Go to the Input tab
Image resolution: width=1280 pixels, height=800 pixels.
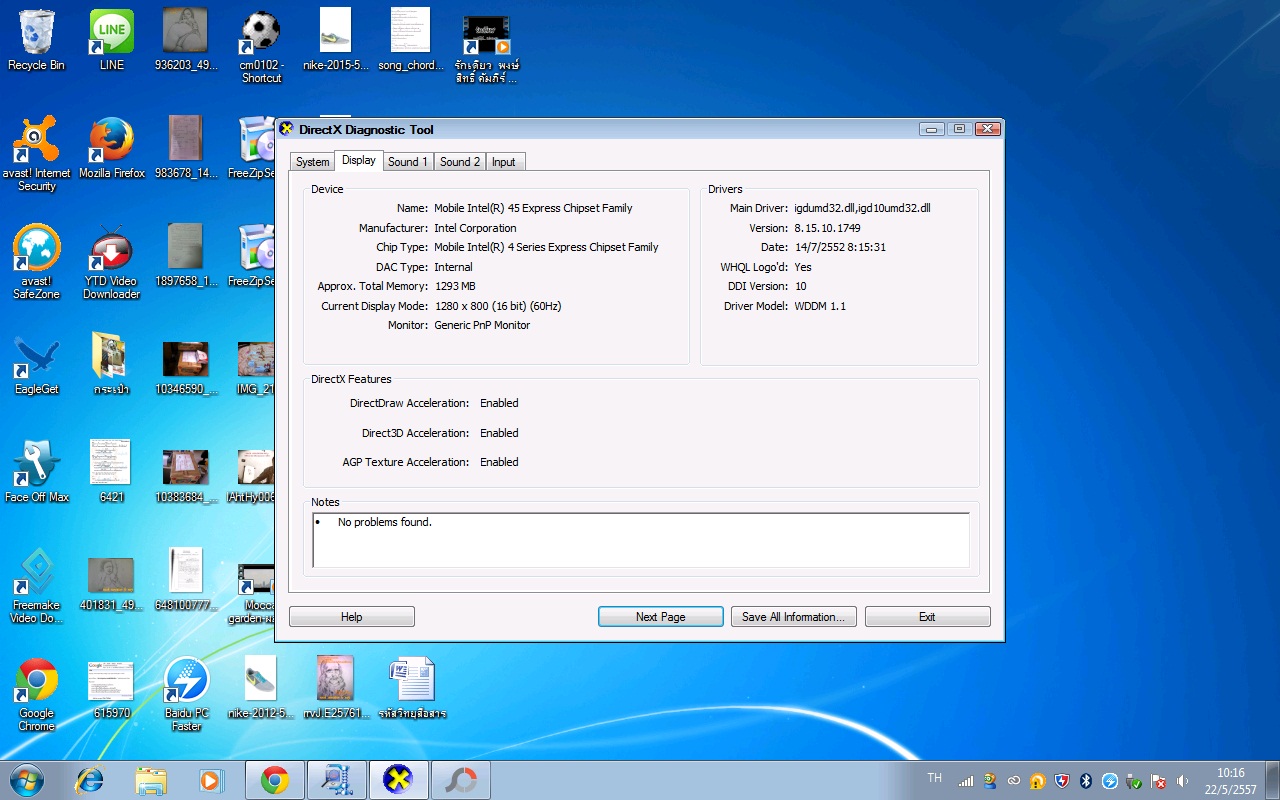[504, 162]
